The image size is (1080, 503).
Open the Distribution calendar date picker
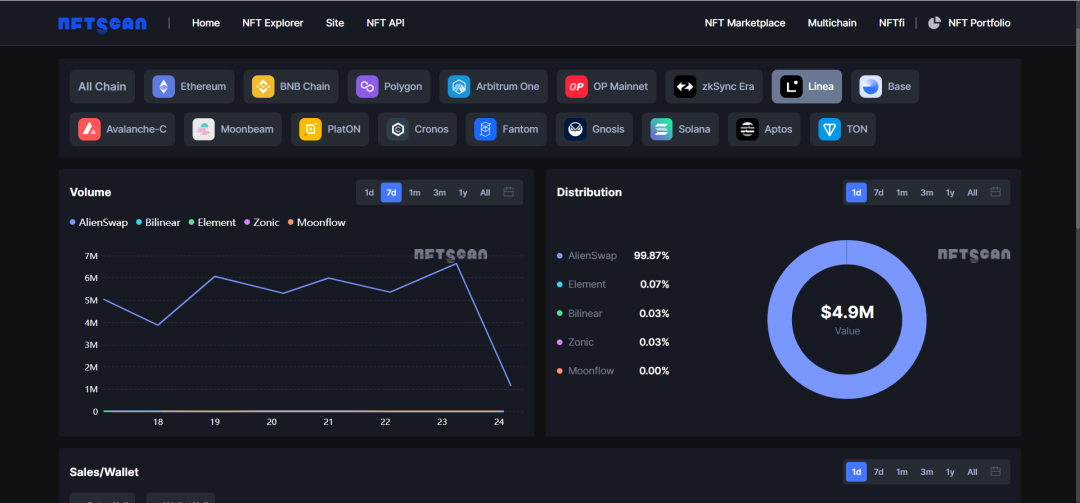[995, 192]
